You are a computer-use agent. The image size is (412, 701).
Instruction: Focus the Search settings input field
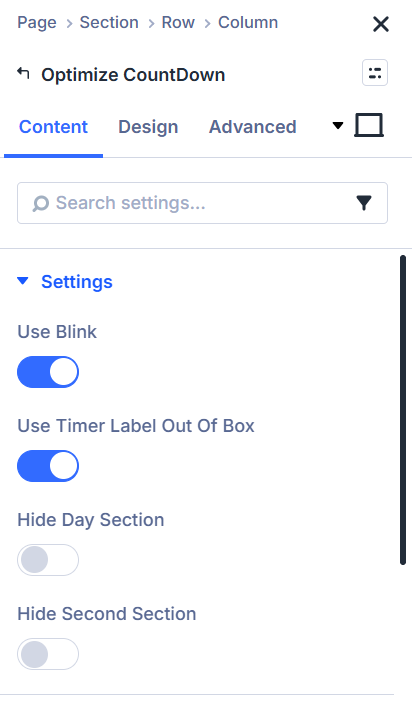click(202, 203)
